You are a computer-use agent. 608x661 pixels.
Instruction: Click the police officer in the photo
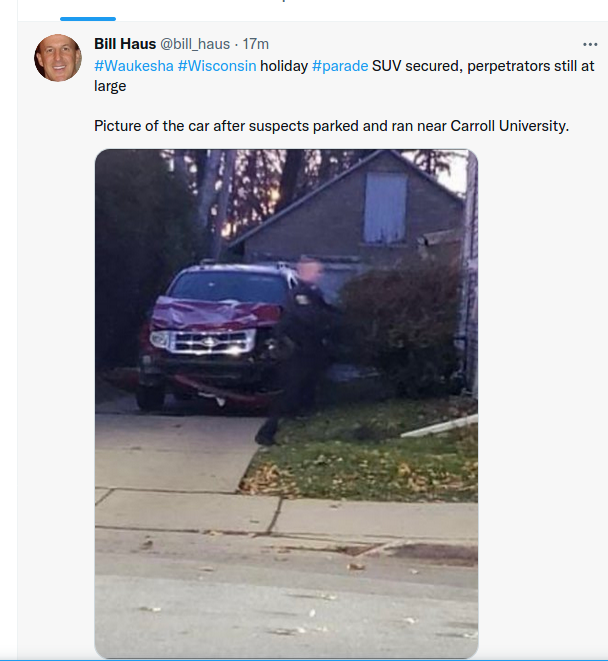(297, 350)
